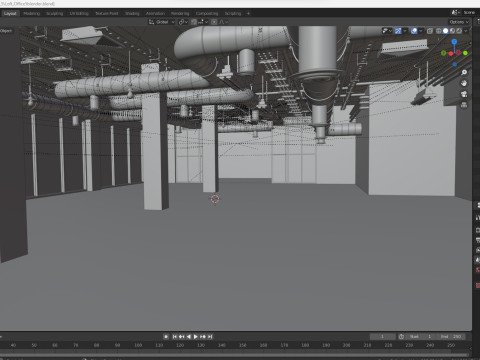Click the timeline horizontal scrollbar
The image size is (480, 360).
[x=235, y=355]
